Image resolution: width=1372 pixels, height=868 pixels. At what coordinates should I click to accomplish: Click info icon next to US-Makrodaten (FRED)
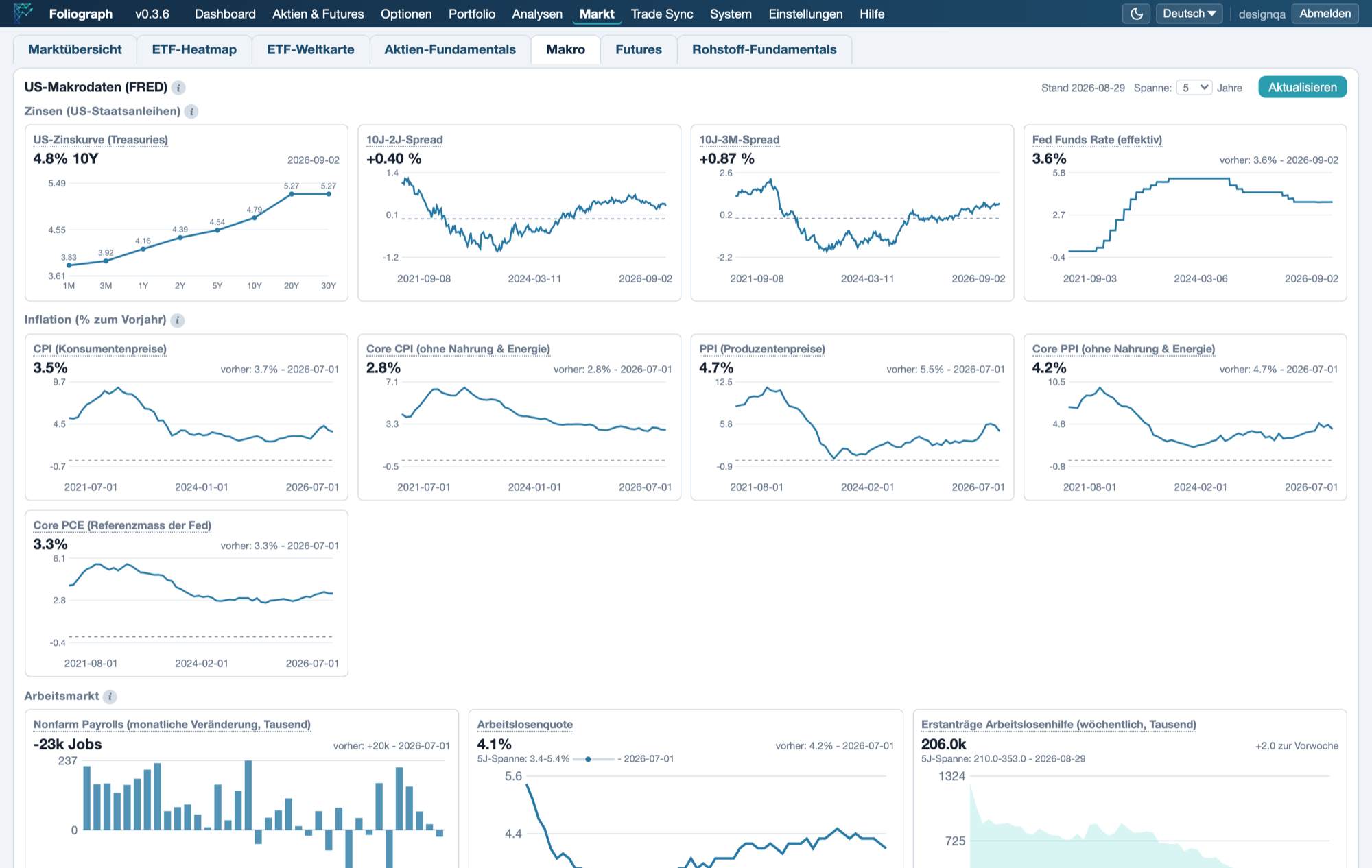click(178, 88)
